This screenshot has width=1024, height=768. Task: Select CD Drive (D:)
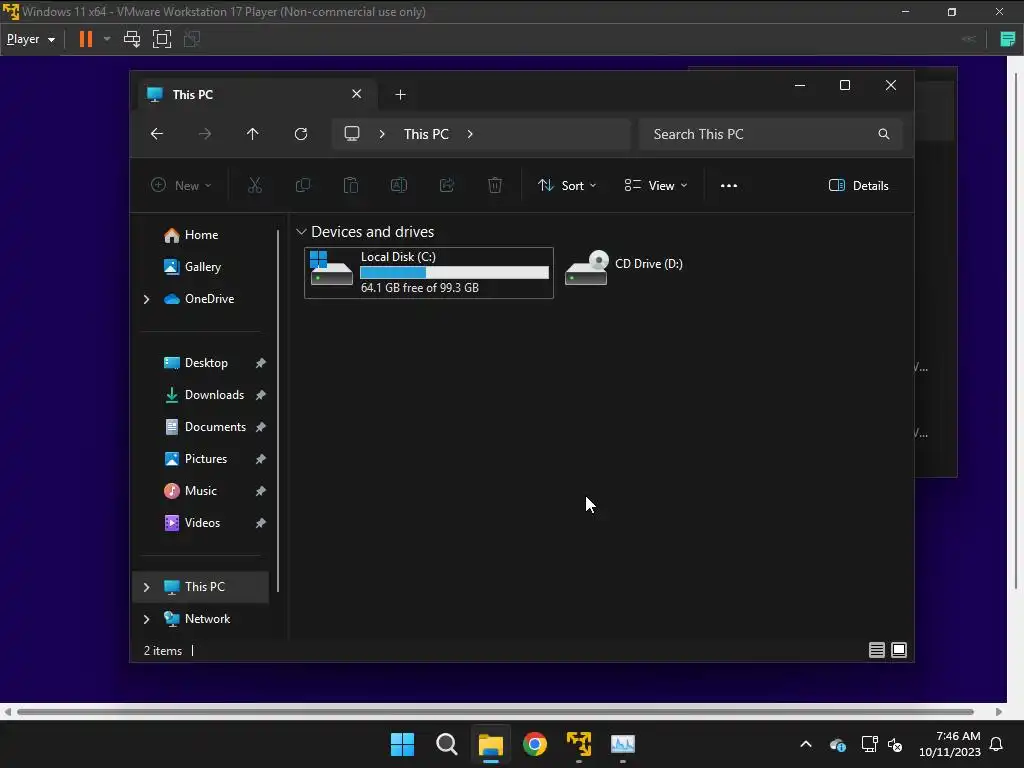click(624, 268)
